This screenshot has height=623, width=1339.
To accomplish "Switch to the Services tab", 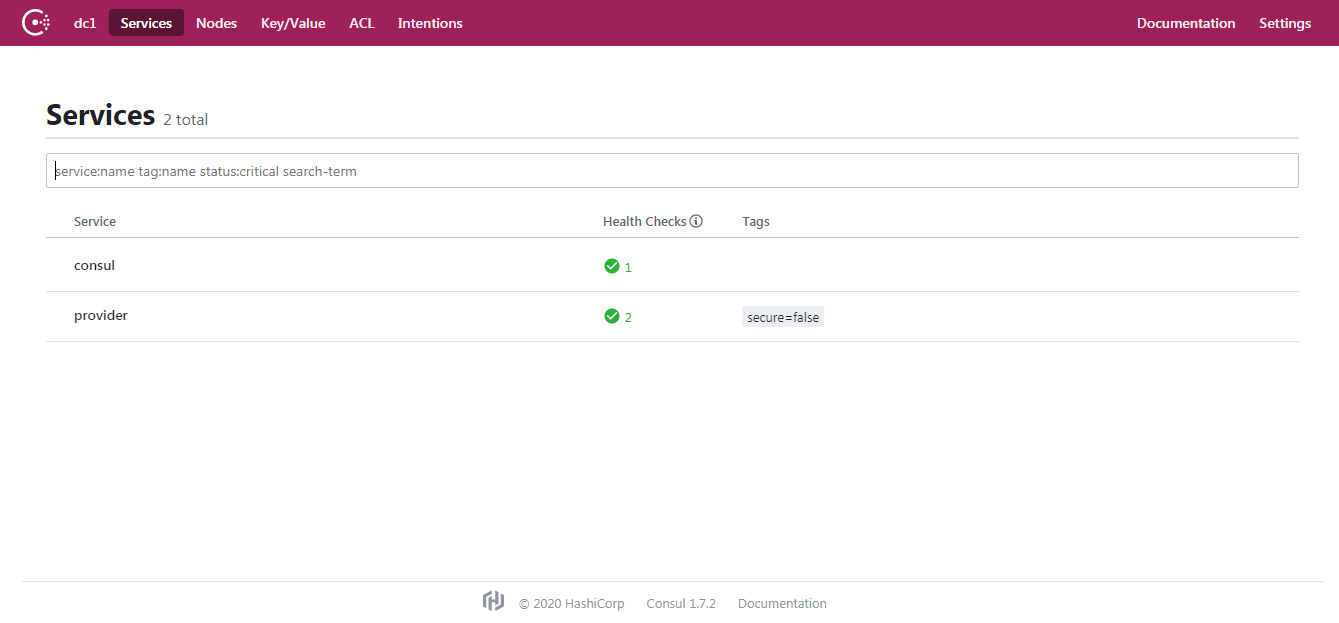I will tap(146, 23).
